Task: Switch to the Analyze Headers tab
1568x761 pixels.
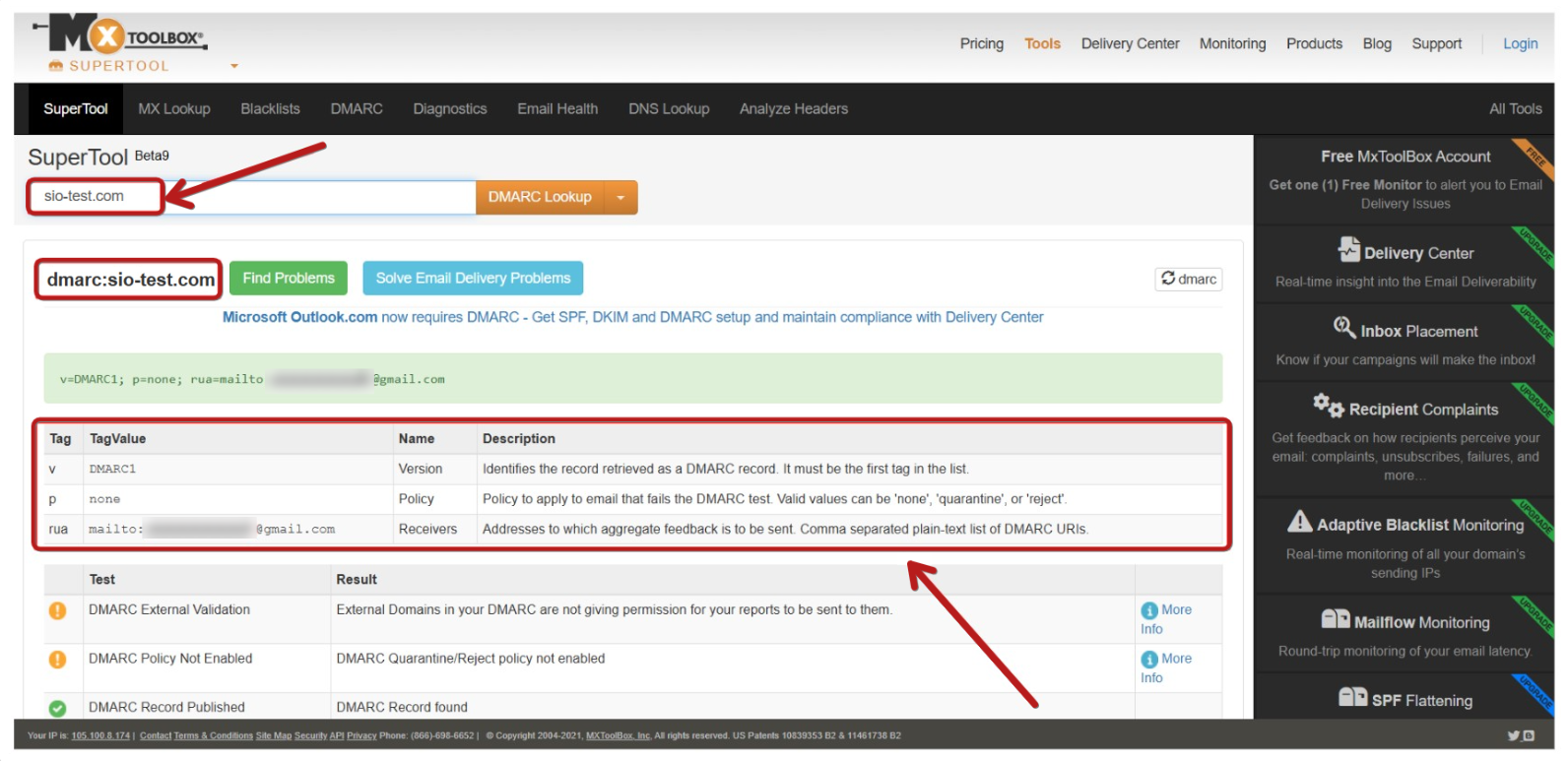Action: pos(794,108)
